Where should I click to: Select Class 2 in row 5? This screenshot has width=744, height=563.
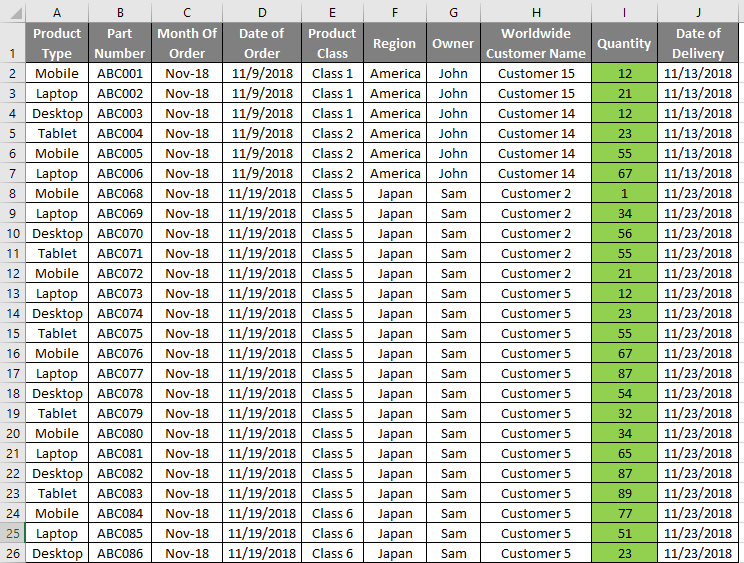coord(333,133)
